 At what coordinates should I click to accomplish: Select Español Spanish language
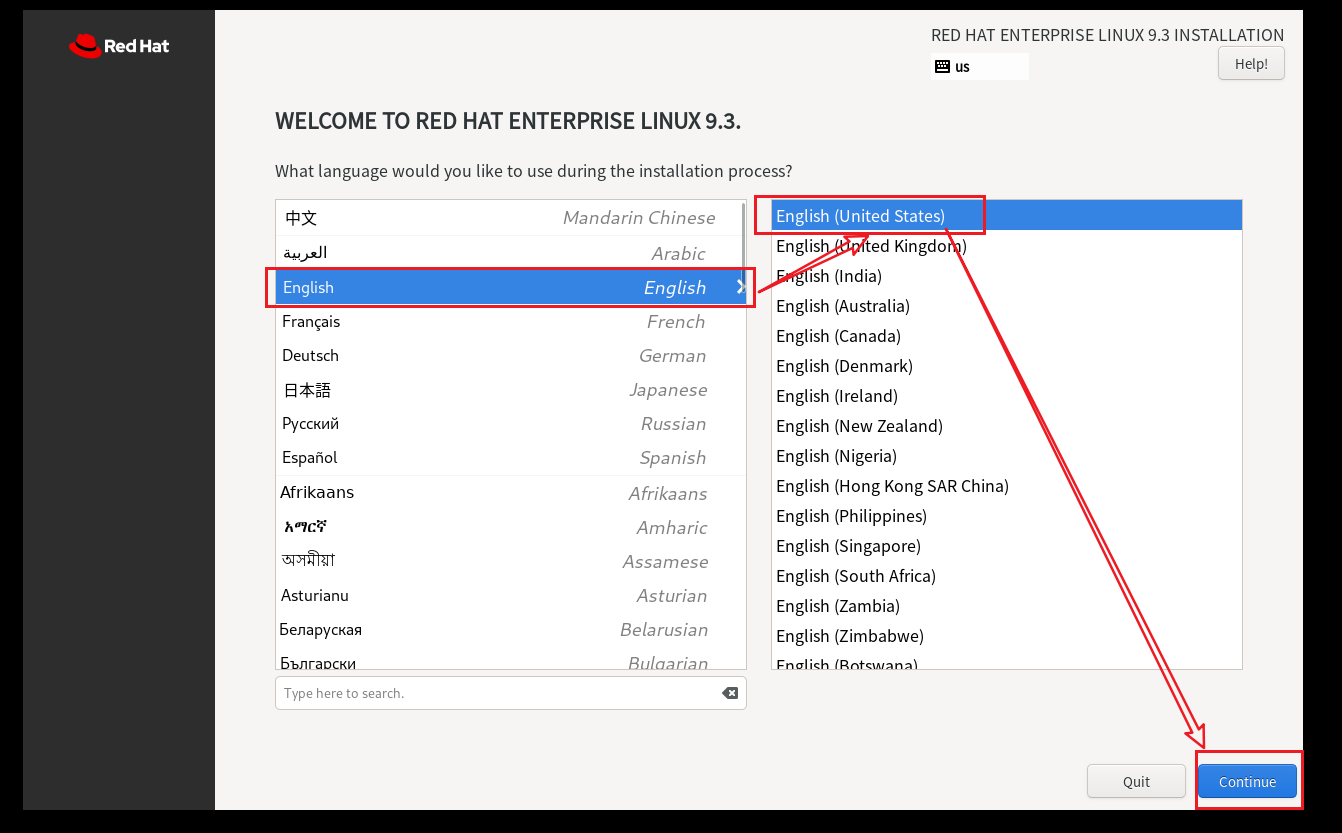point(511,457)
